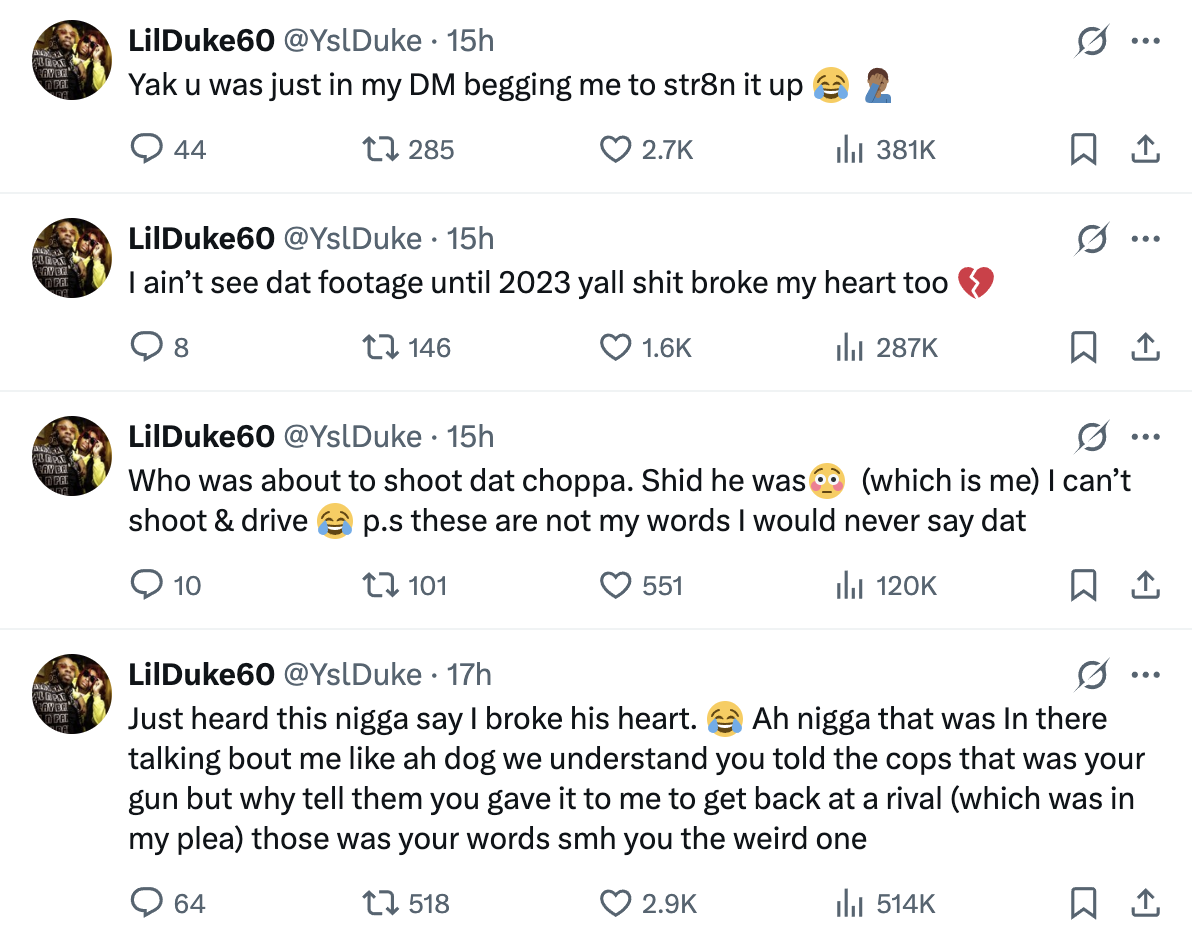Bookmark the broken heart tweet
This screenshot has height=944, width=1192.
(1085, 347)
